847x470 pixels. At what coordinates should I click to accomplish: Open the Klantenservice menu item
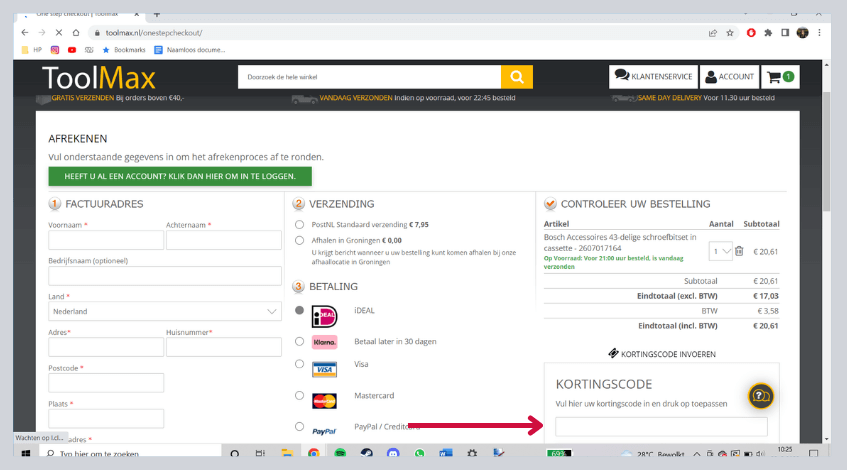click(x=653, y=77)
